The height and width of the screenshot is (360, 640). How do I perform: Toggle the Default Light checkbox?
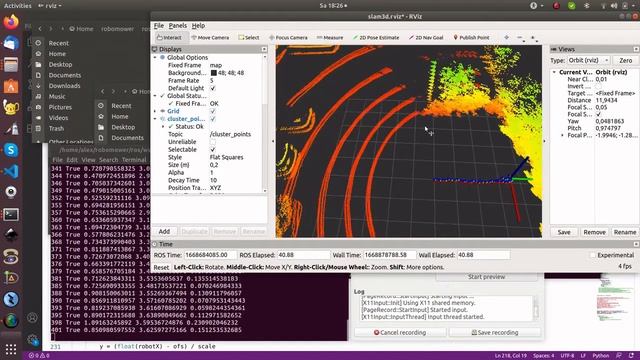pos(213,88)
